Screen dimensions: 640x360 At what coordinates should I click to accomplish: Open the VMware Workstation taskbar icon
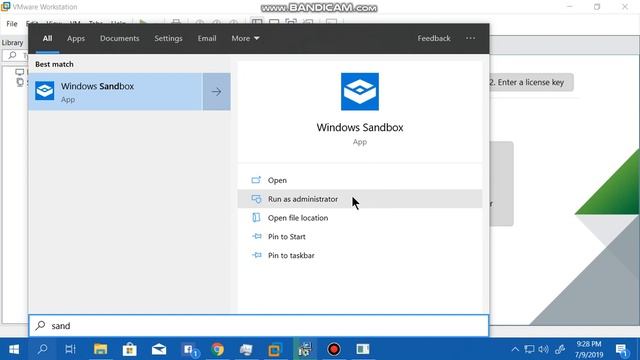click(275, 349)
